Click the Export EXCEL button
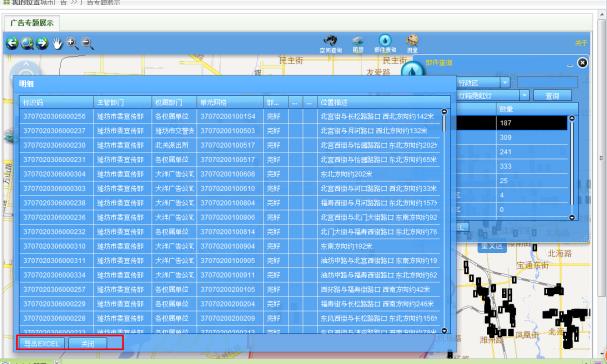The height and width of the screenshot is (364, 607). (41, 343)
